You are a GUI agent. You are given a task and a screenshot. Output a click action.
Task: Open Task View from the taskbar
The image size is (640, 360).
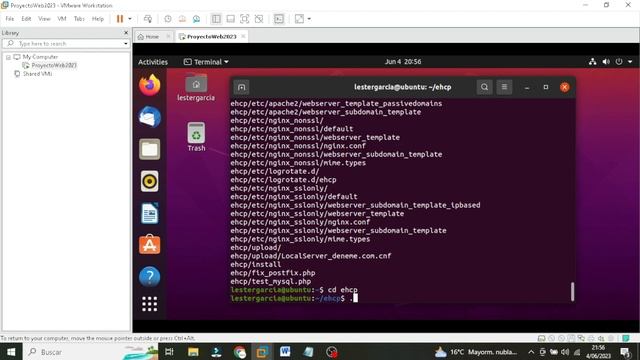[x=169, y=352]
